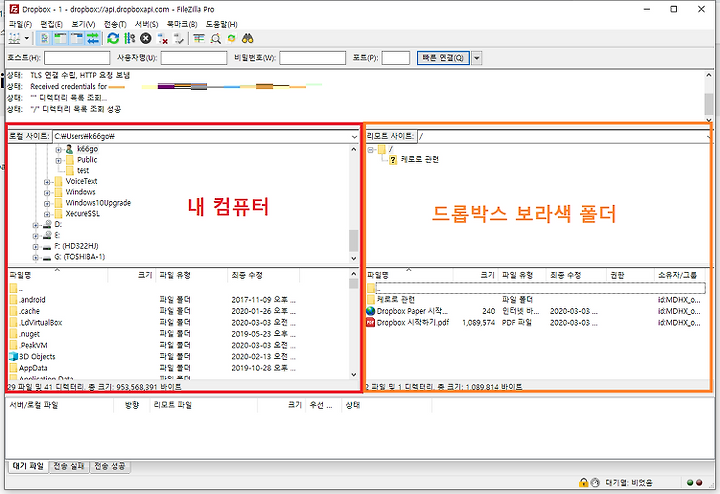Toggle the message log display
This screenshot has width=720, height=494.
[45, 39]
